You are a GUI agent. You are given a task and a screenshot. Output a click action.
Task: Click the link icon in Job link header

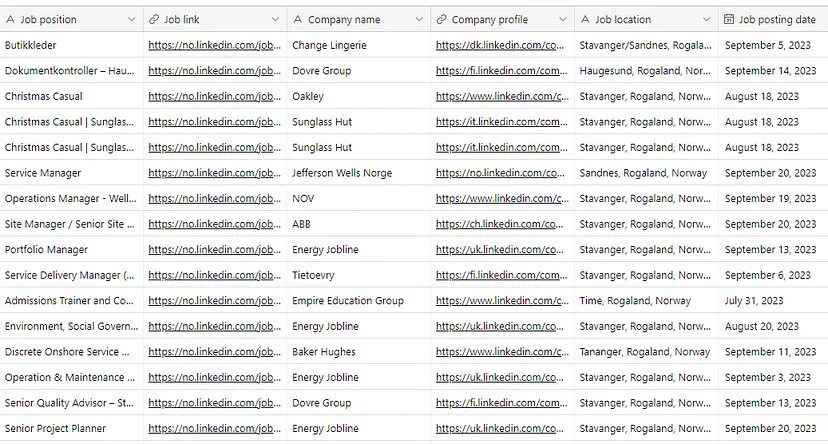click(153, 19)
